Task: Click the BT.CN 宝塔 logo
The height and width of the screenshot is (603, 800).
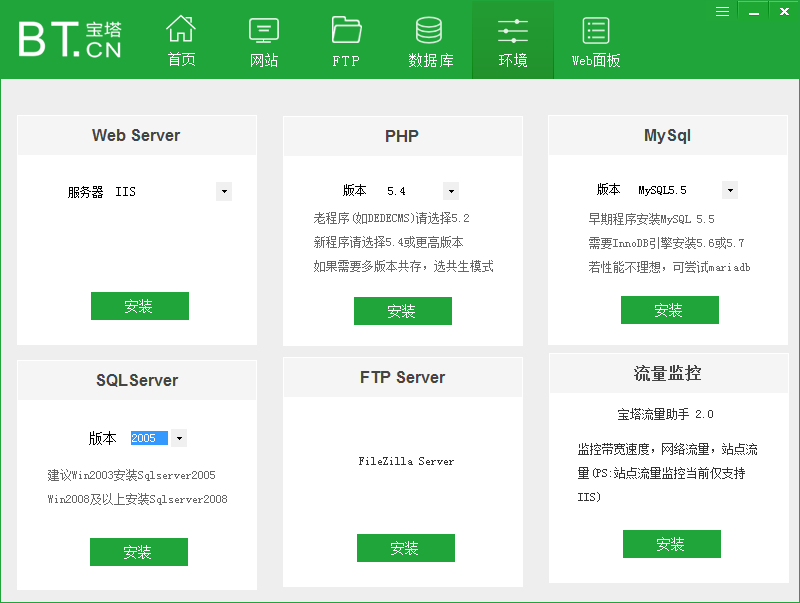Action: (70, 38)
